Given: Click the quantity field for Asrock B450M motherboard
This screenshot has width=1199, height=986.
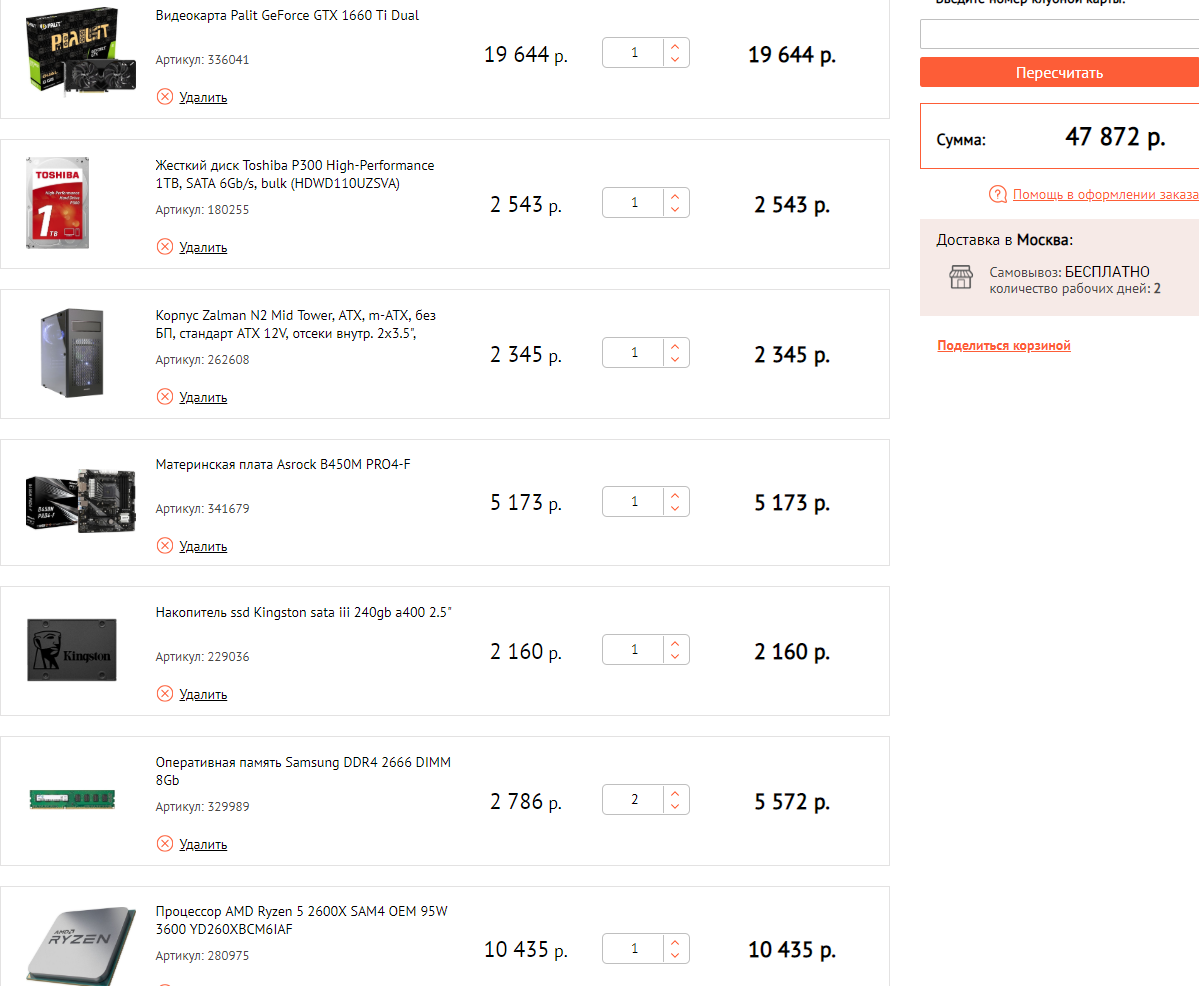Looking at the screenshot, I should point(634,502).
